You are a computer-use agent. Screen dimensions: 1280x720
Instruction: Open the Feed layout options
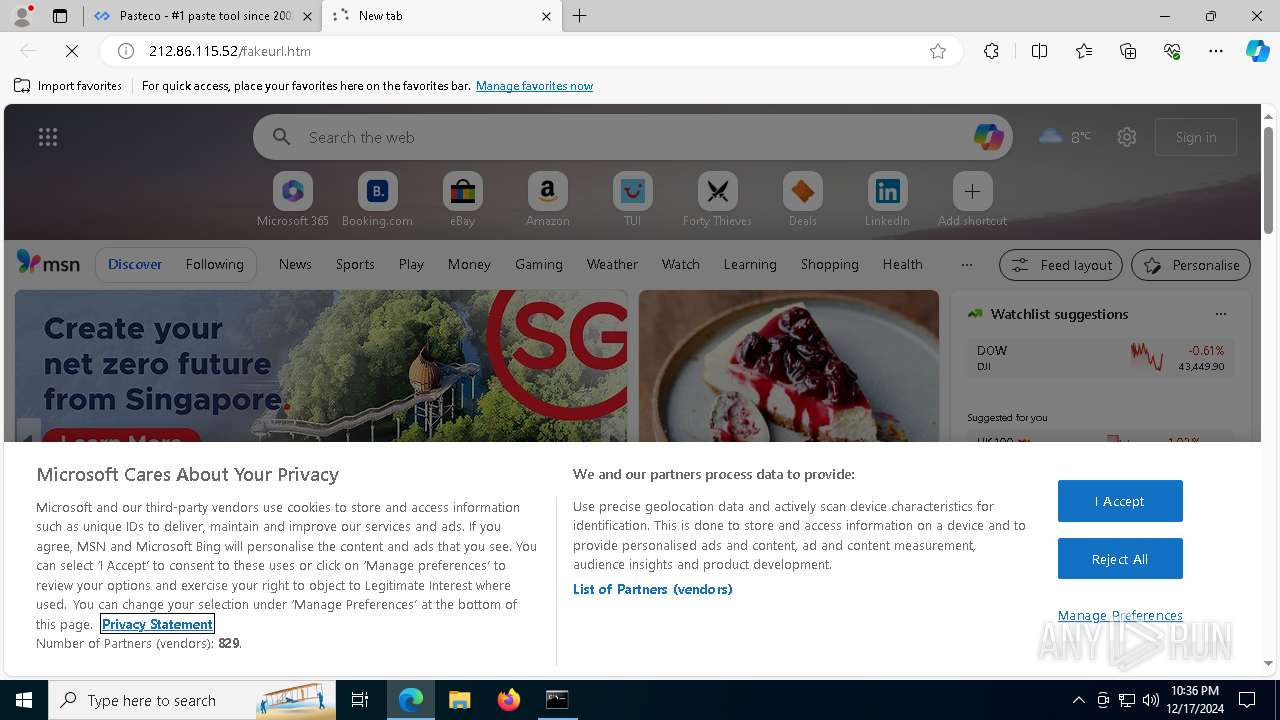click(x=1061, y=265)
